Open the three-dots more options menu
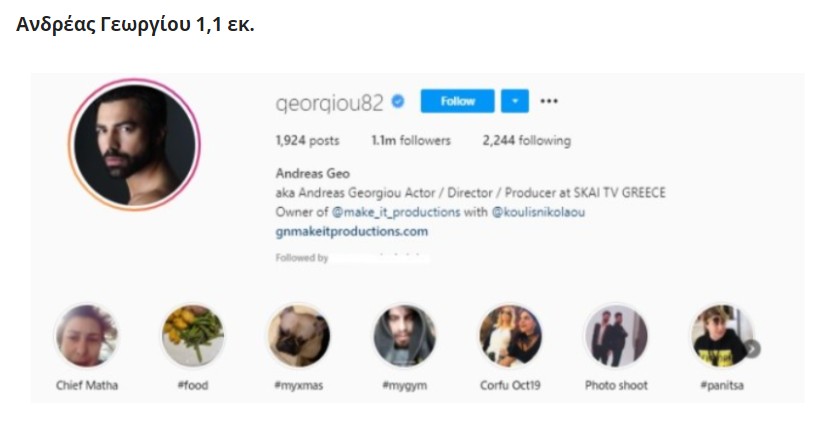Viewport: 820px width, 433px height. [548, 101]
